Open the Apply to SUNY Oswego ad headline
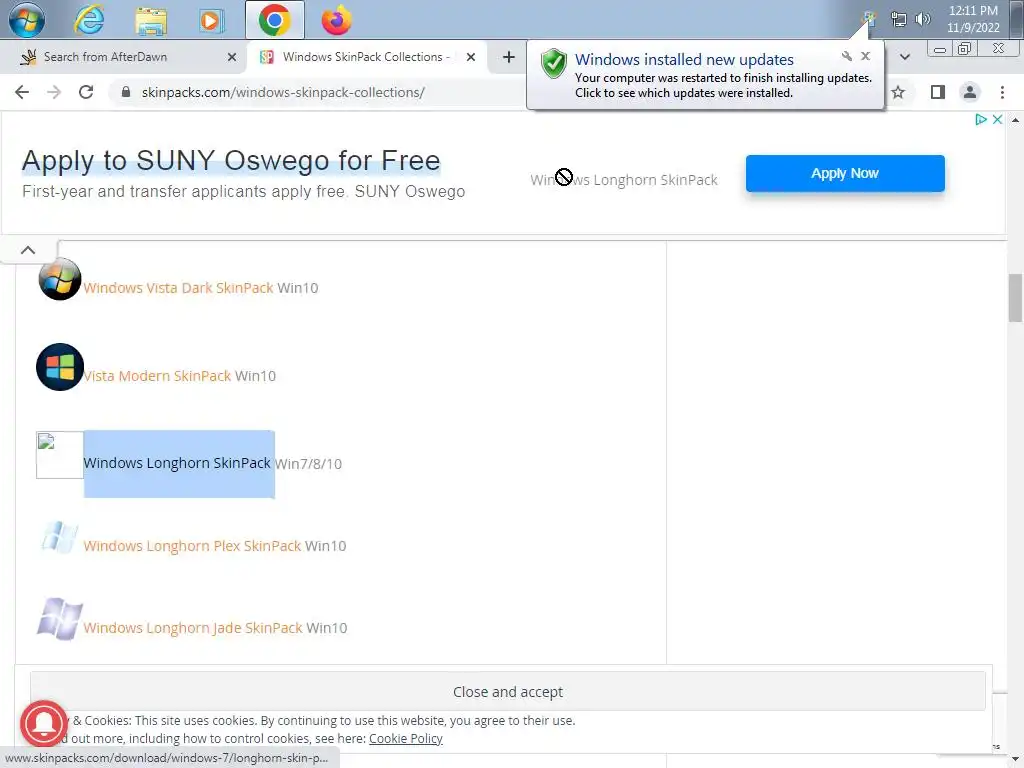Image resolution: width=1024 pixels, height=768 pixels. [x=231, y=160]
